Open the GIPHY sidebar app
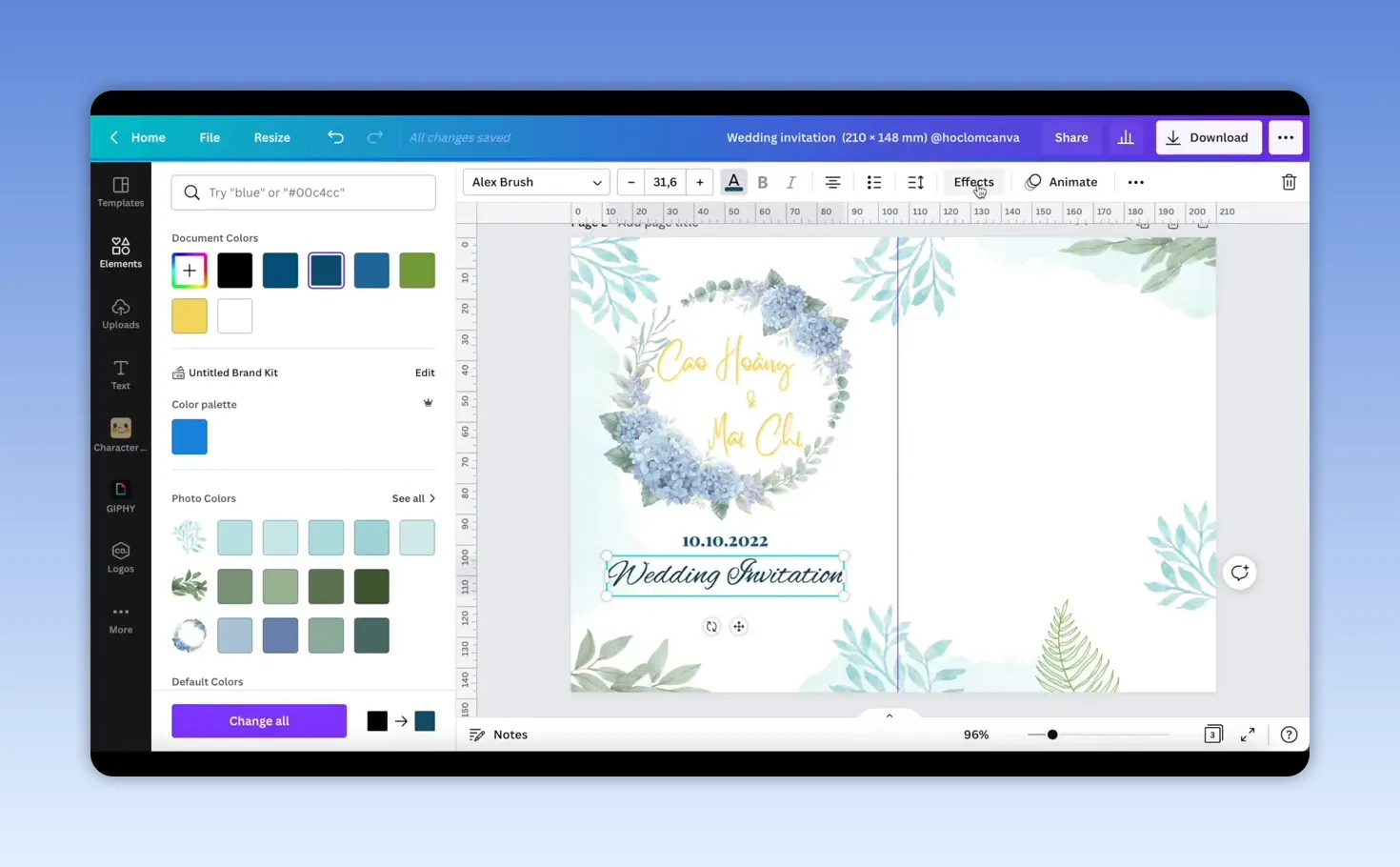The image size is (1400, 867). (x=121, y=496)
